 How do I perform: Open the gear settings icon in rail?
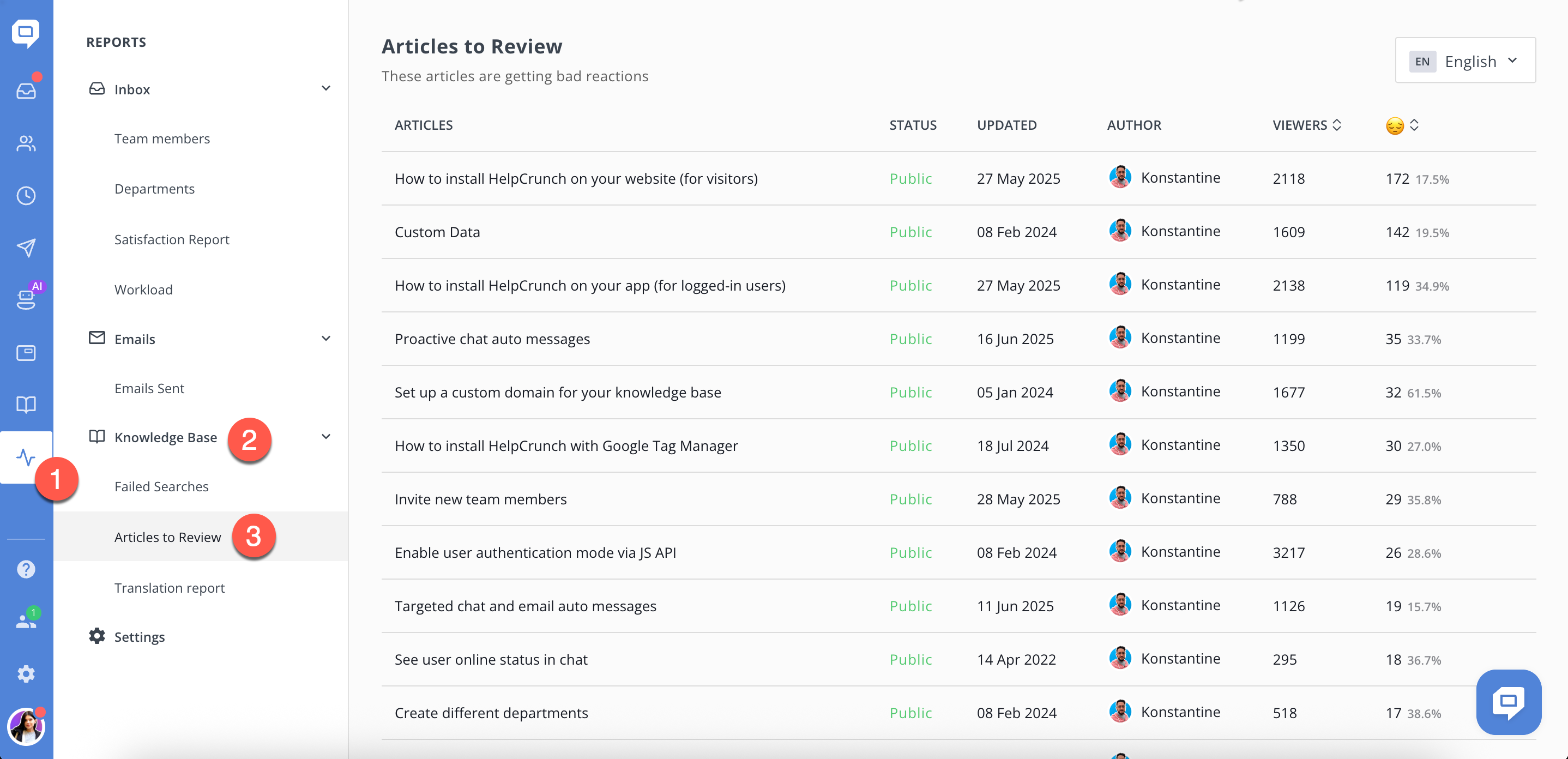click(26, 674)
